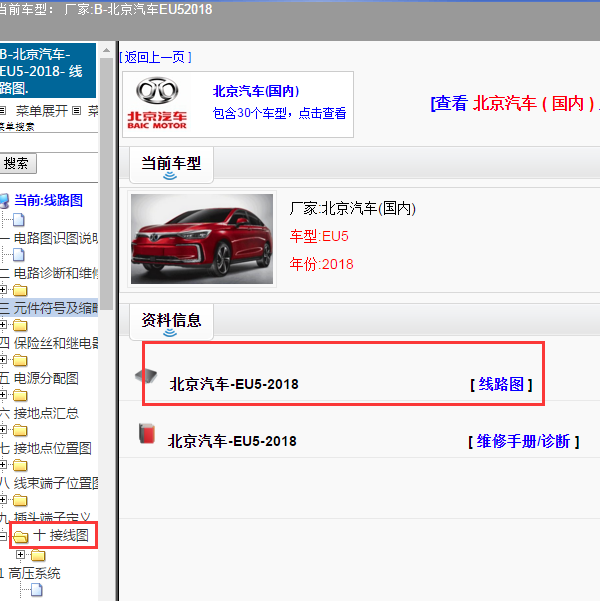600x601 pixels.
Task: Select the '当前车型' tab header
Action: [x=171, y=164]
